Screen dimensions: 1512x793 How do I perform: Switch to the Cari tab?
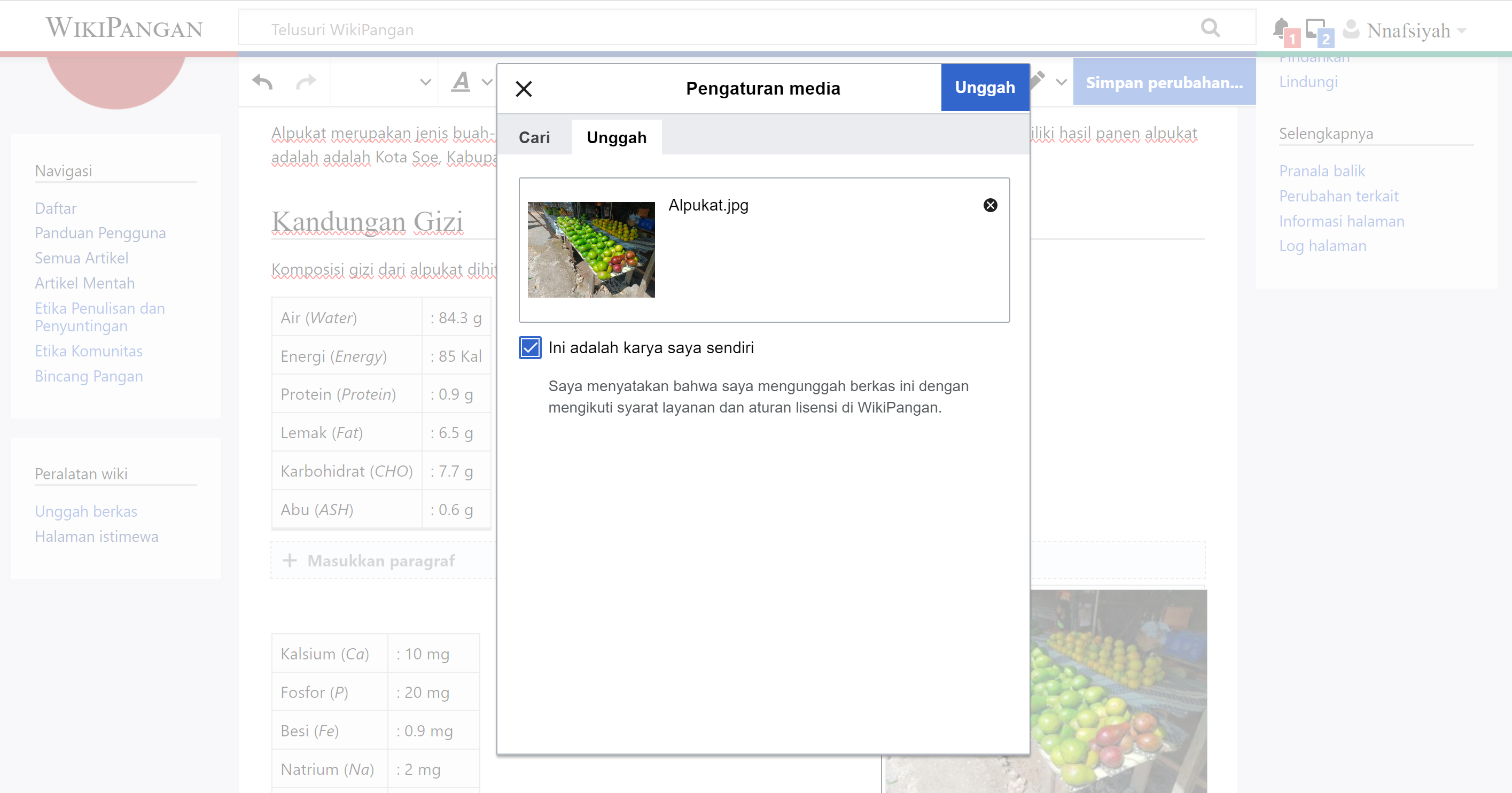tap(534, 137)
